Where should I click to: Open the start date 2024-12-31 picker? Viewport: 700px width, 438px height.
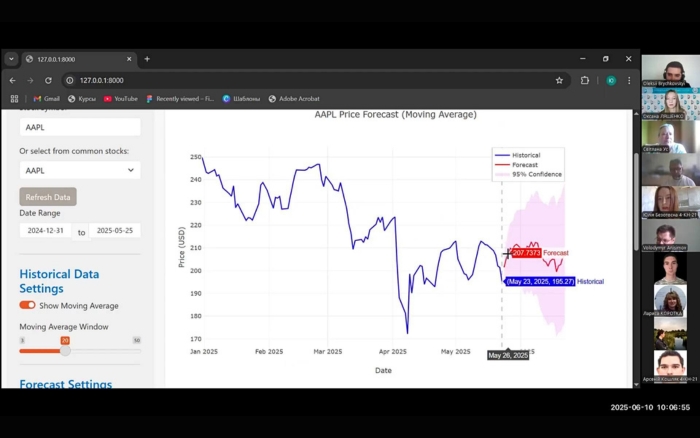46,230
